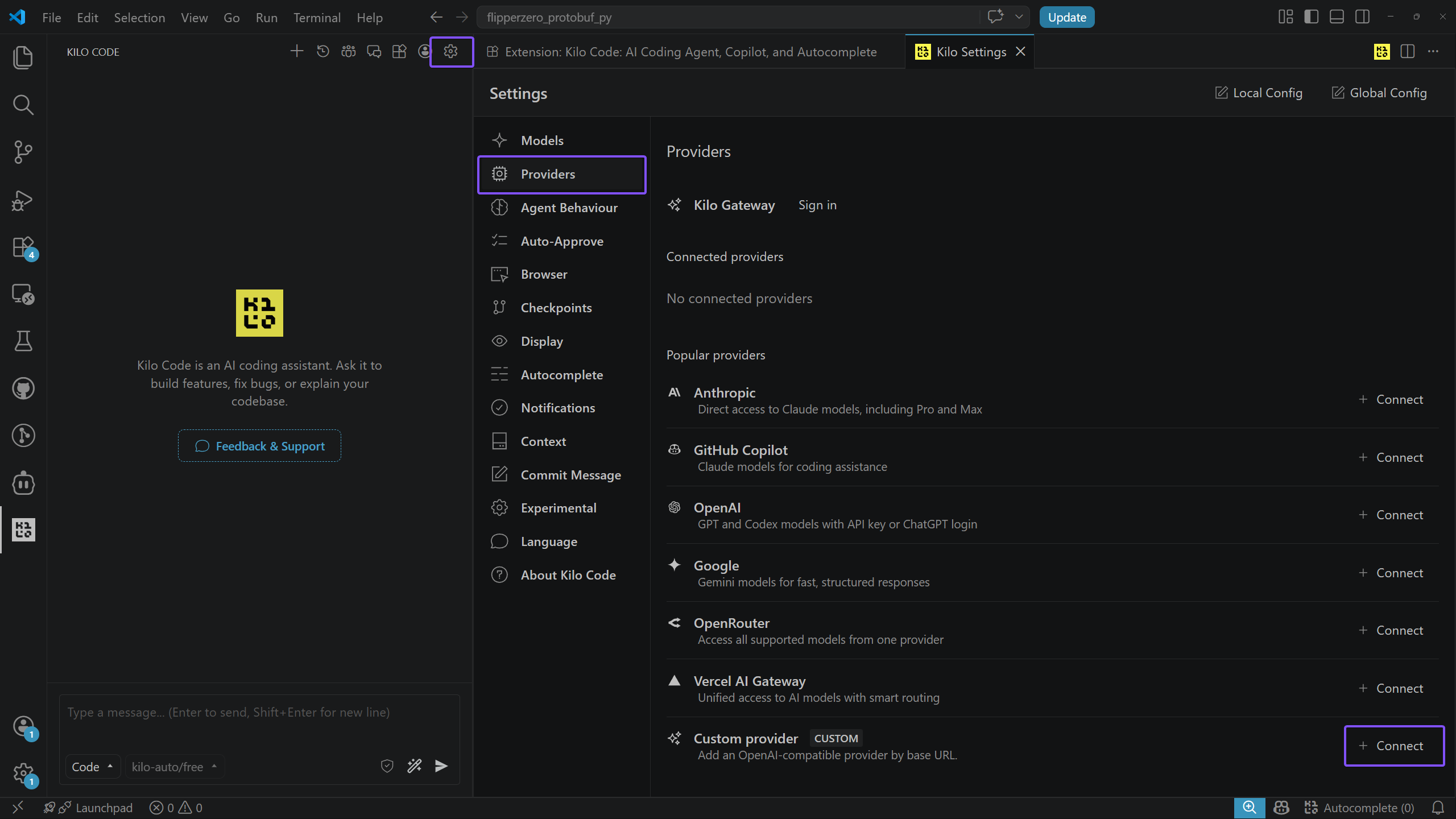Select Models in settings sidebar

click(562, 140)
